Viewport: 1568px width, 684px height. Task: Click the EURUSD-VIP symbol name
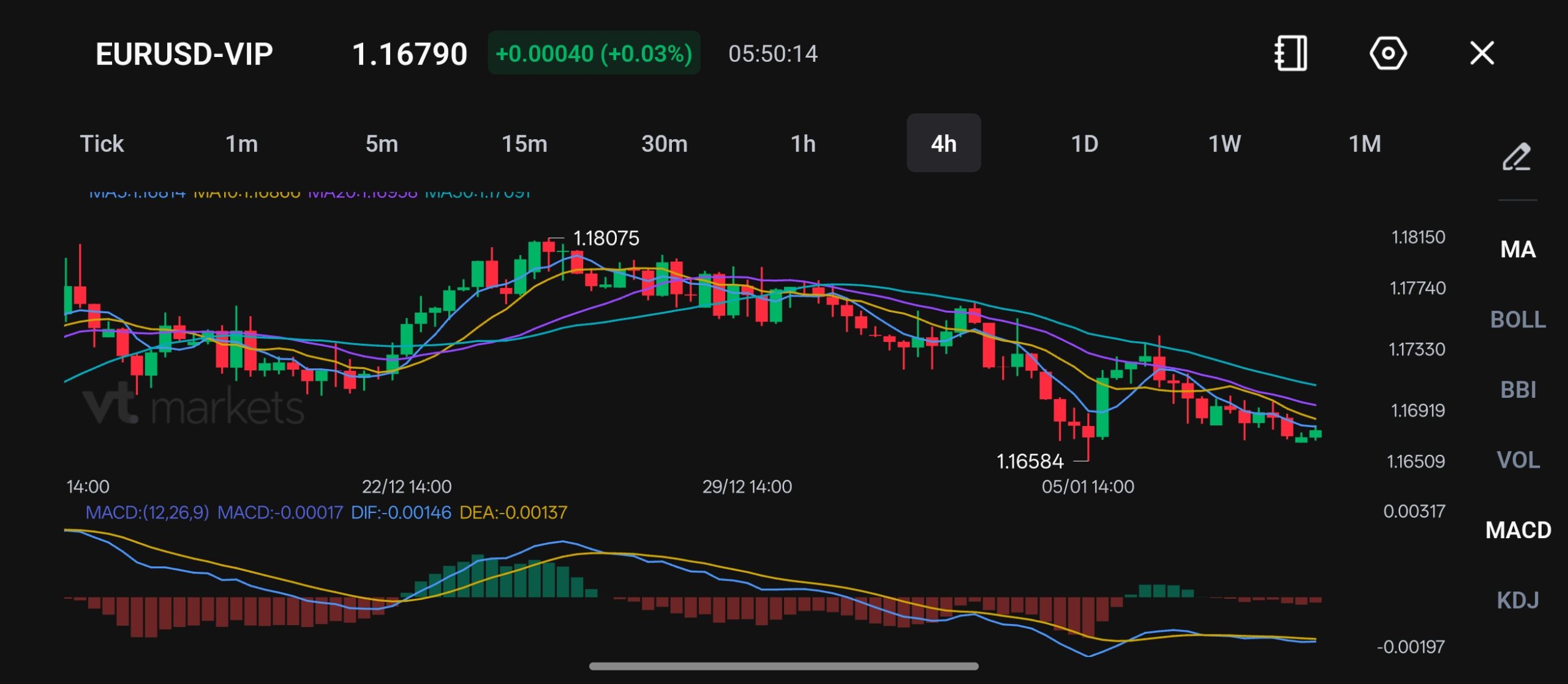point(184,54)
